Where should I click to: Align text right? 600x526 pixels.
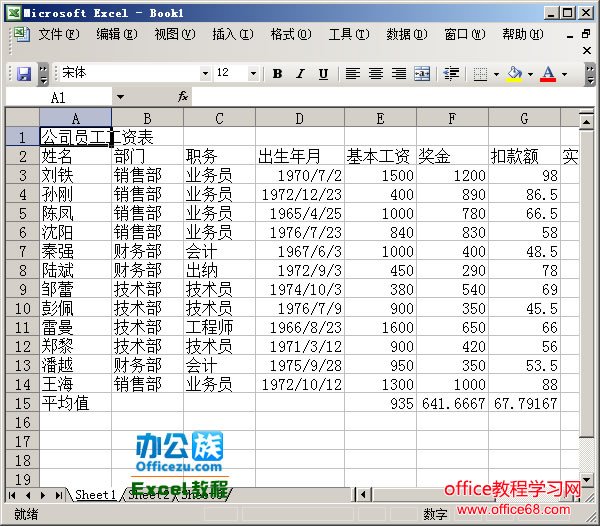399,73
